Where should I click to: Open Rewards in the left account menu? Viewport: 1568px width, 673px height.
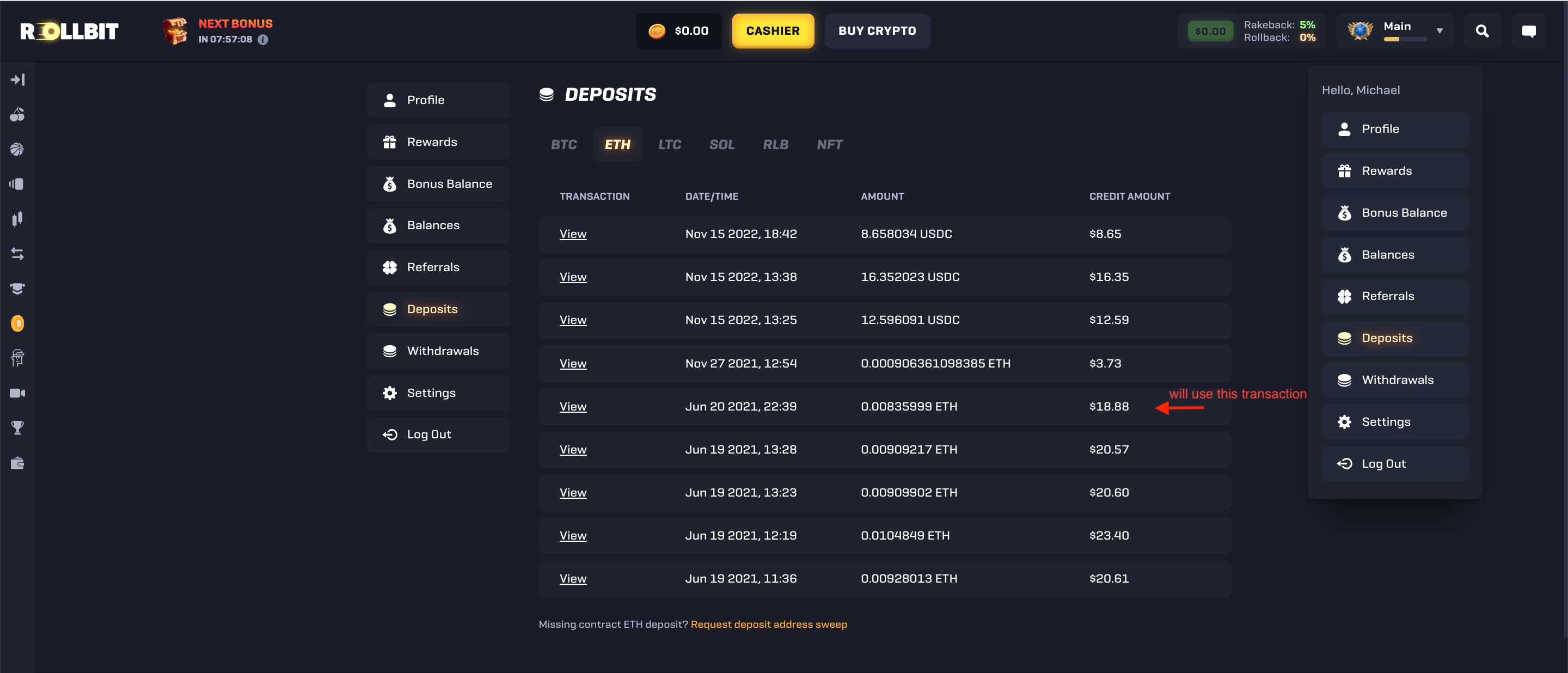(438, 142)
